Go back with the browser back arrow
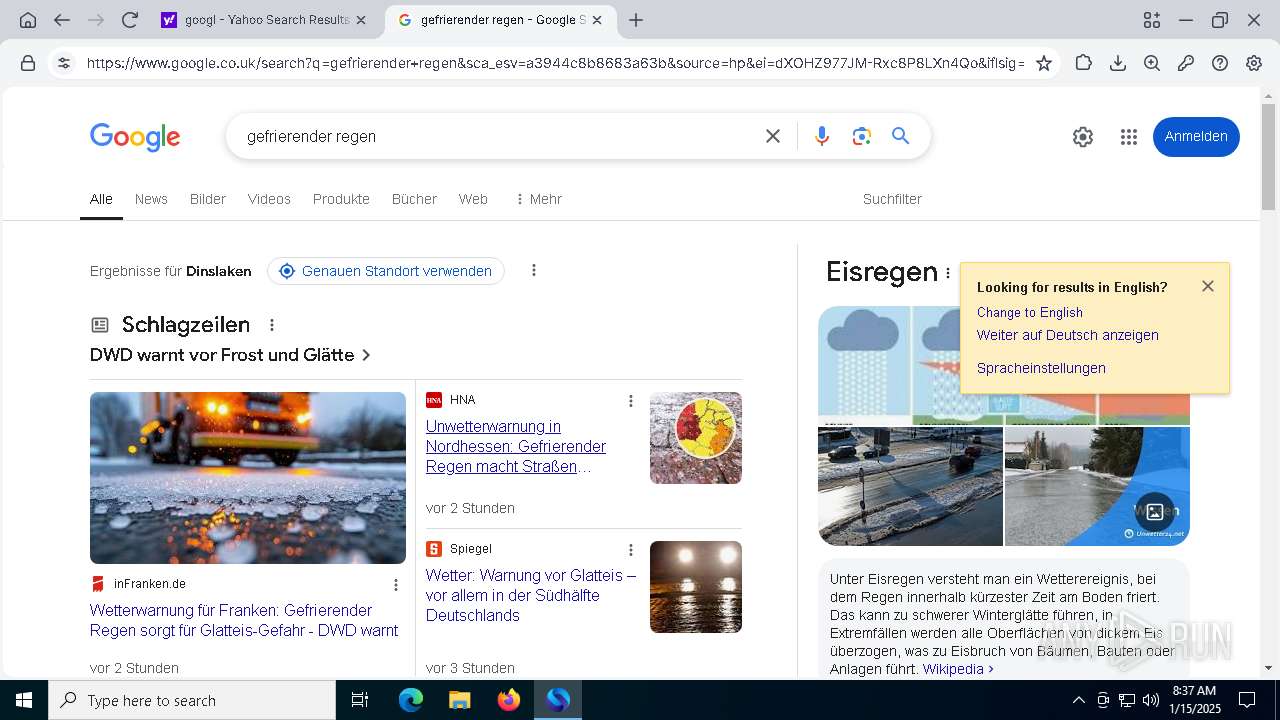Screen dimensions: 1280x720 click(62, 20)
